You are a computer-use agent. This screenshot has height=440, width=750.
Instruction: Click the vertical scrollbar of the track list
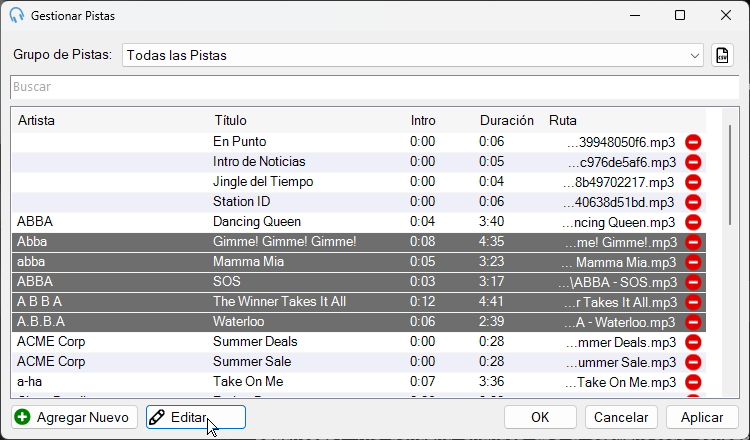click(730, 175)
